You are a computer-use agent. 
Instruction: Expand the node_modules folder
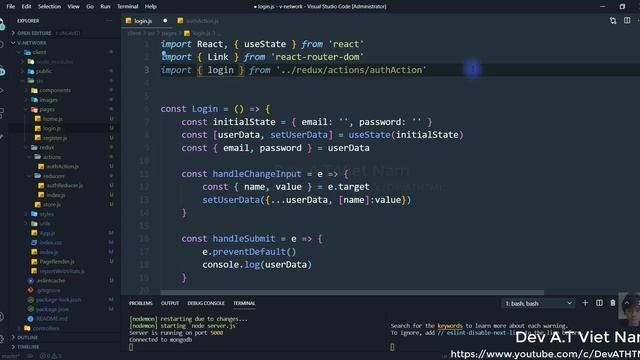[55, 62]
